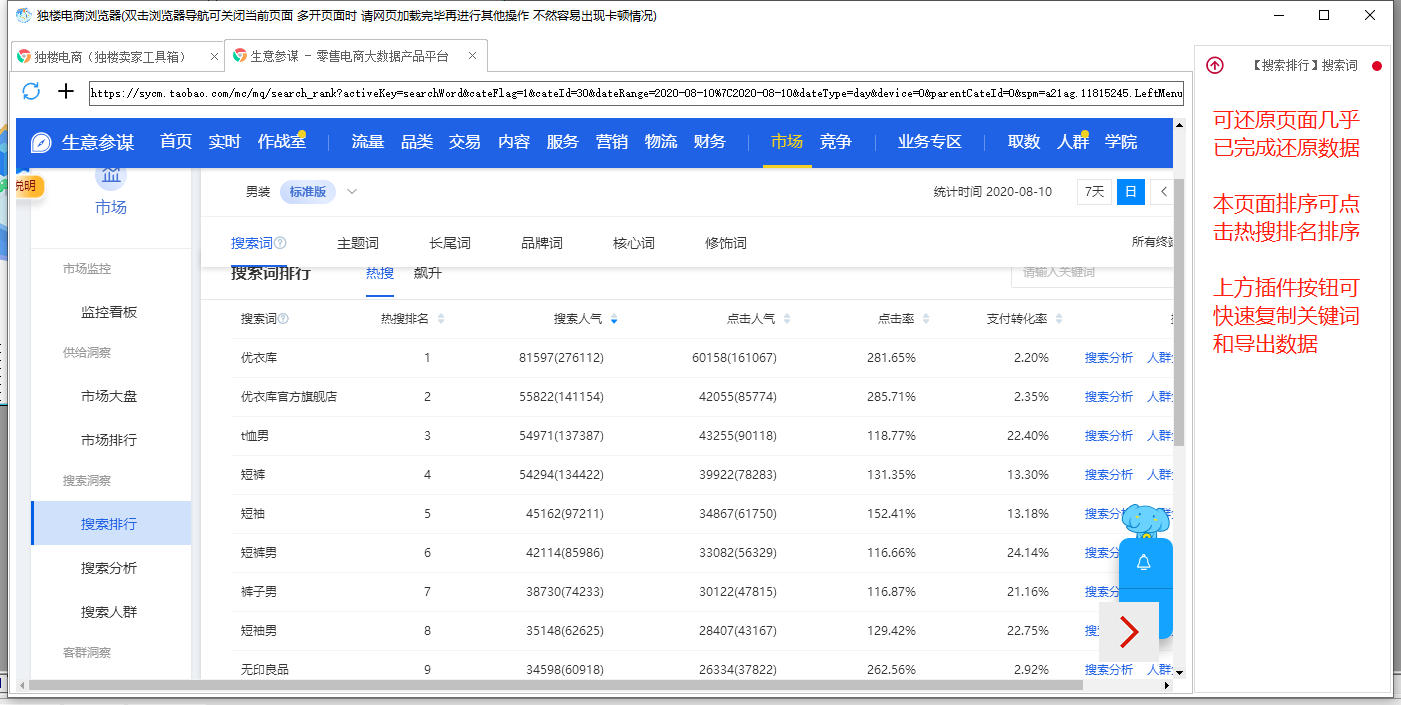Open the 竞争 top menu item
Screen dimensions: 1401x705
coord(835,142)
